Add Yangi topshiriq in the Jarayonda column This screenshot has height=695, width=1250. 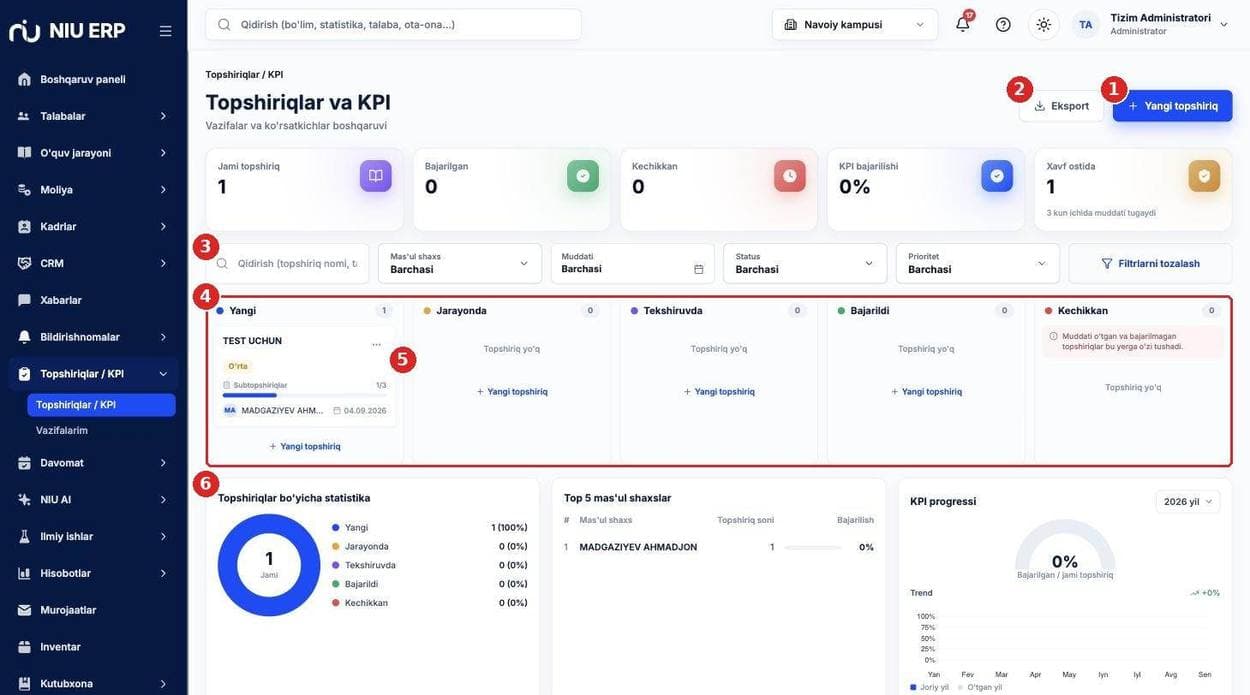(512, 392)
